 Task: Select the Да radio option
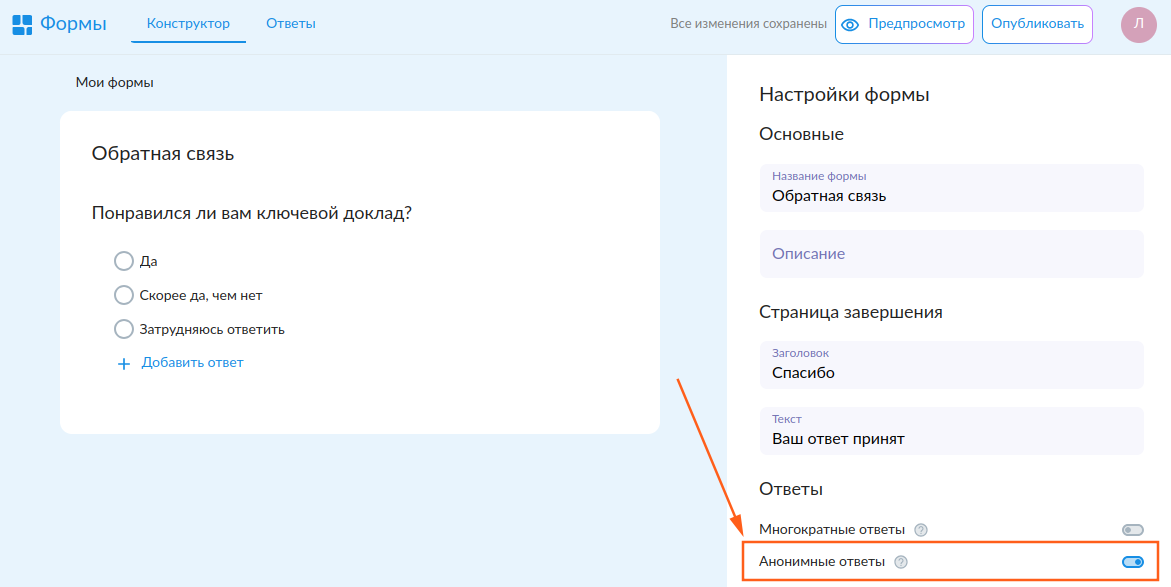[x=123, y=261]
